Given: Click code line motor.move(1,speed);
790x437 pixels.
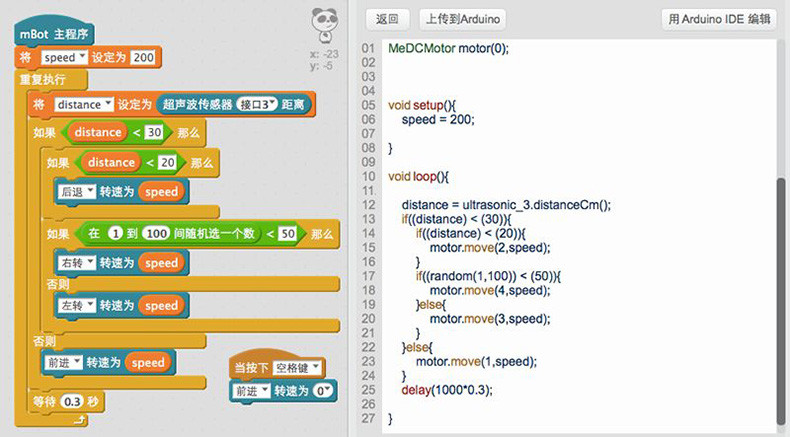Looking at the screenshot, I should [x=476, y=361].
